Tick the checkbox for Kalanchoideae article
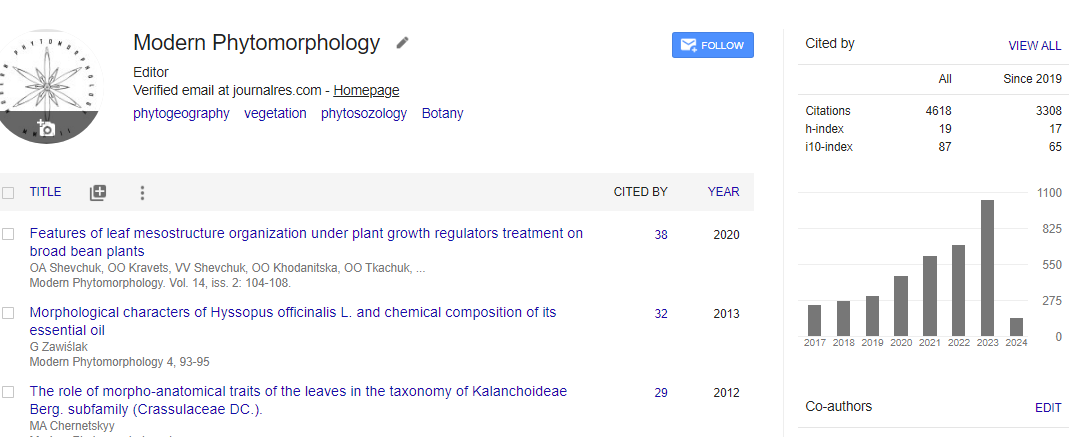This screenshot has width=1082, height=437. (9, 392)
